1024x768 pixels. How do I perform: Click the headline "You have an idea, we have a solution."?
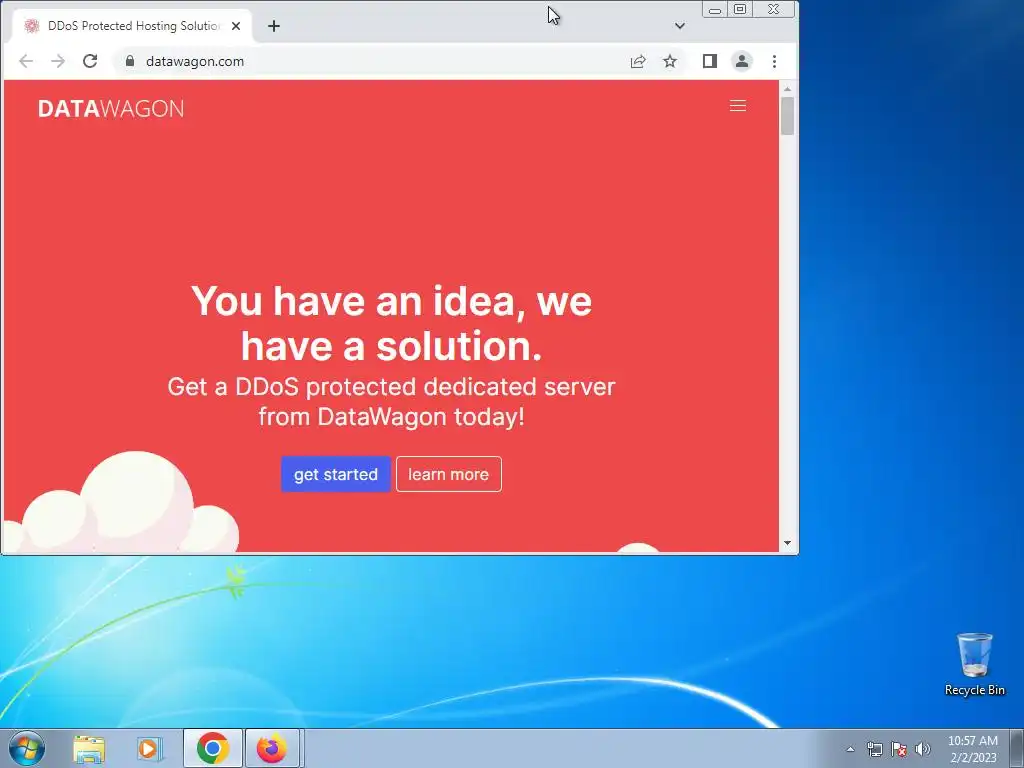[391, 323]
